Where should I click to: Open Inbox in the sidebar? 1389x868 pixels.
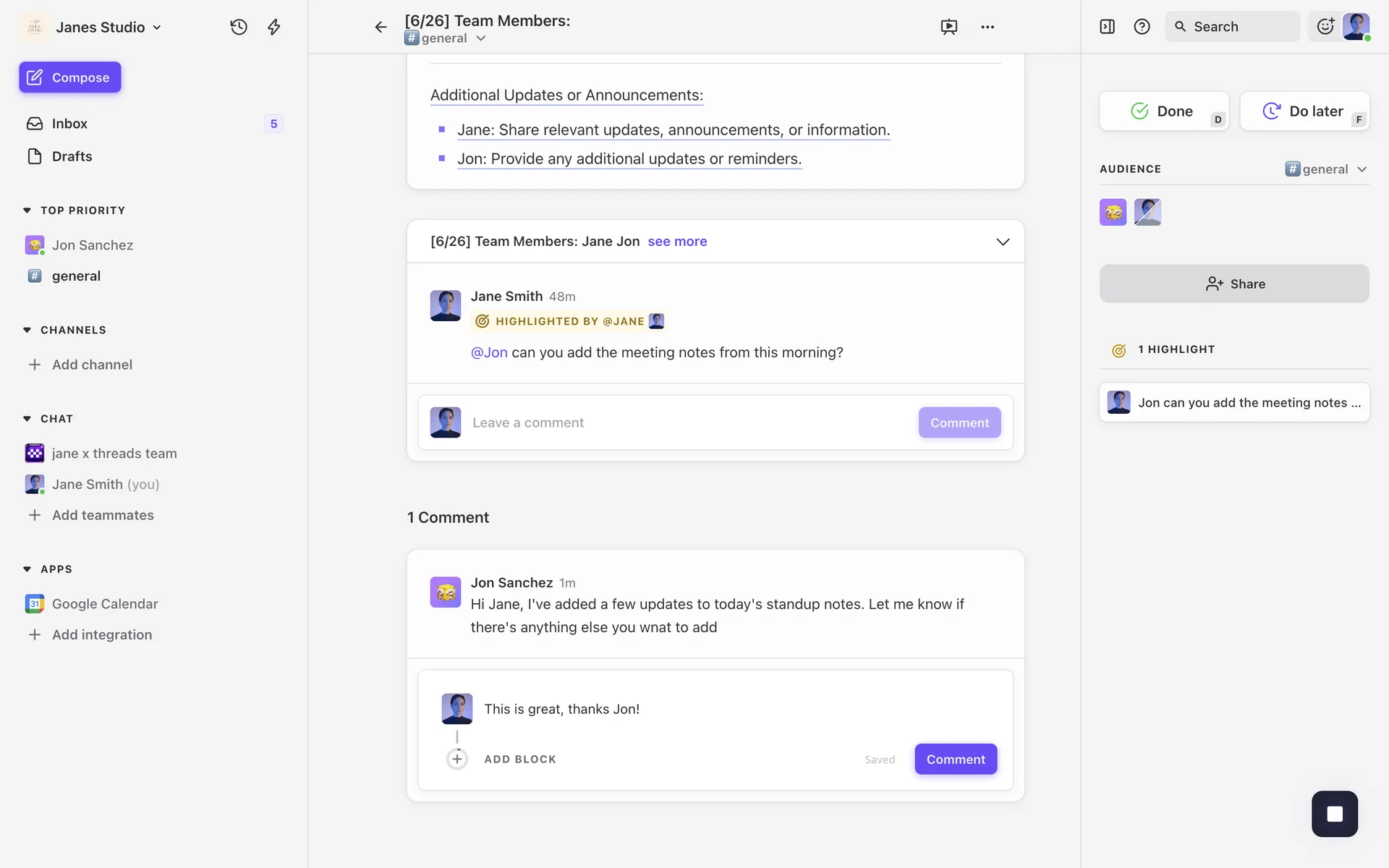69,124
